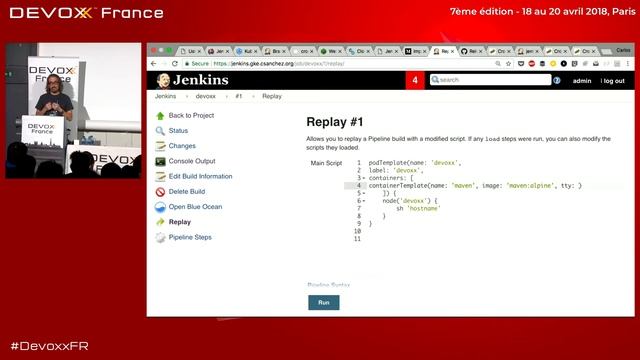This screenshot has width=640, height=360.
Task: Reload the page with the refresh icon
Action: pyautogui.click(x=175, y=64)
